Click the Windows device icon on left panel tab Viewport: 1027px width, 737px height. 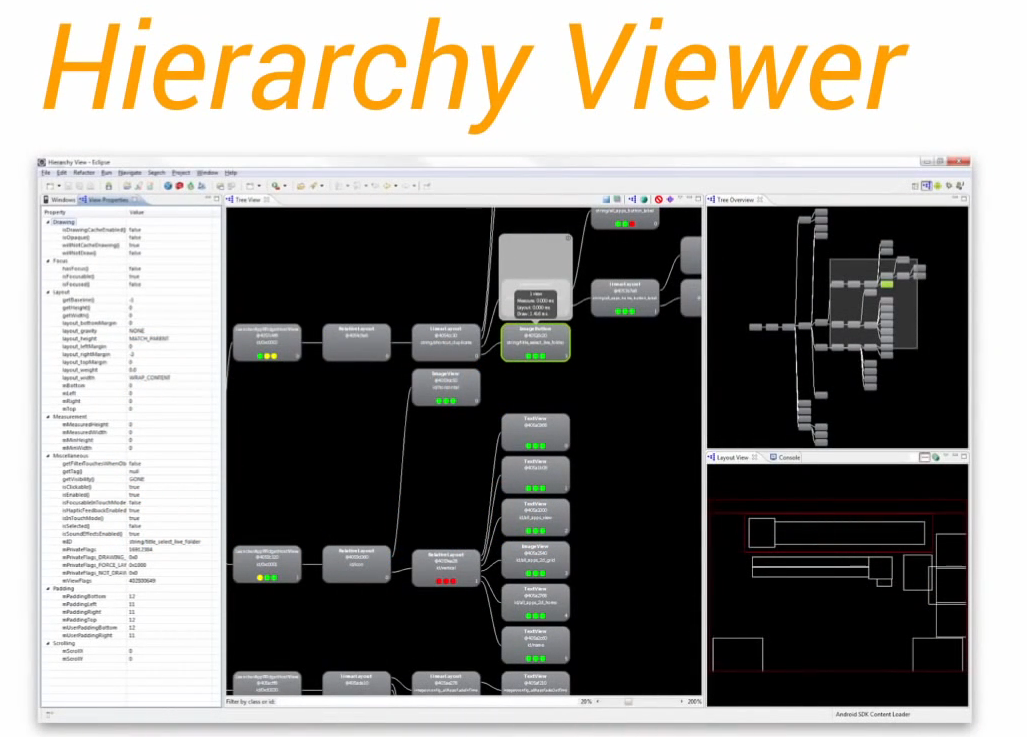click(x=47, y=199)
